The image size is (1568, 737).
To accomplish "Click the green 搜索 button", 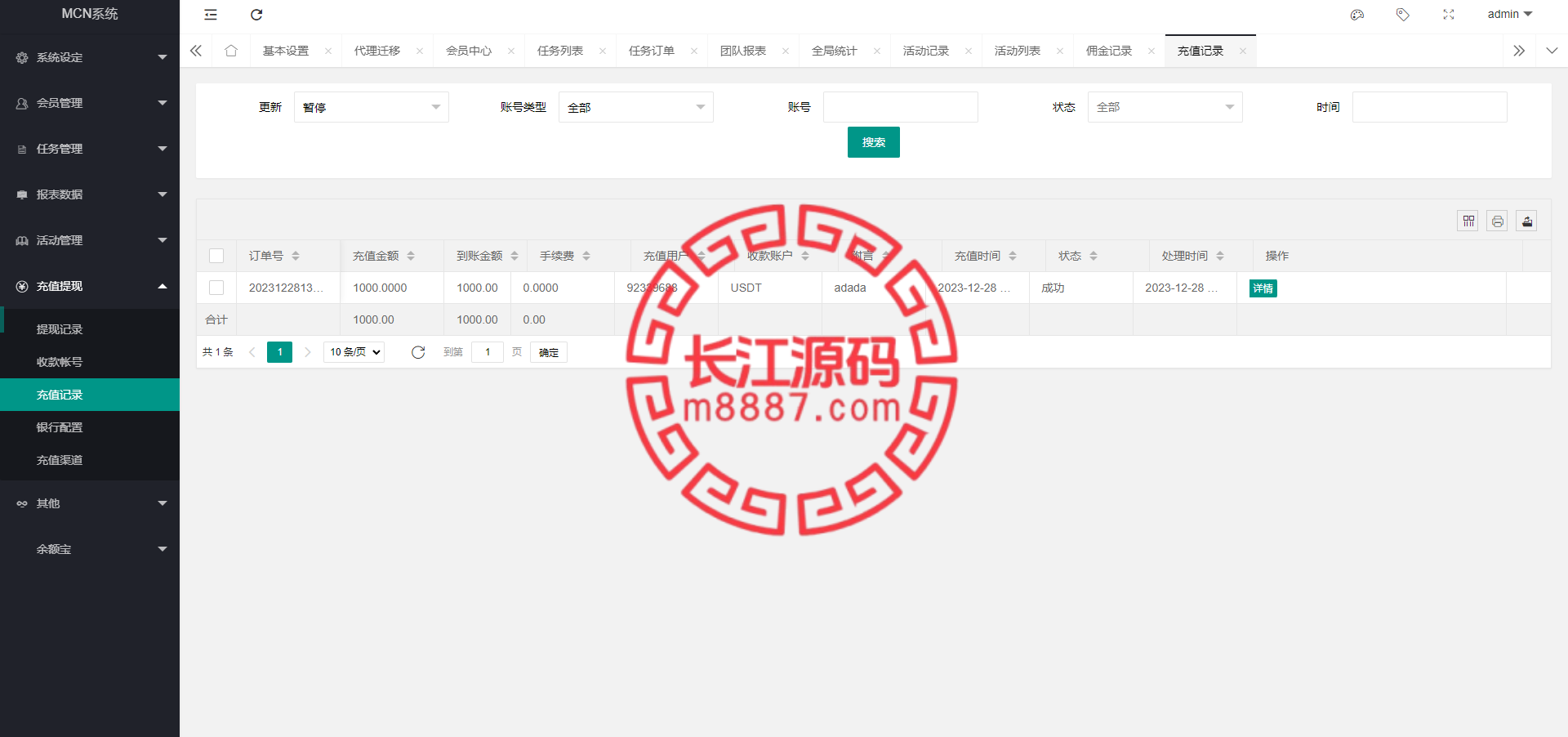I will click(x=873, y=142).
